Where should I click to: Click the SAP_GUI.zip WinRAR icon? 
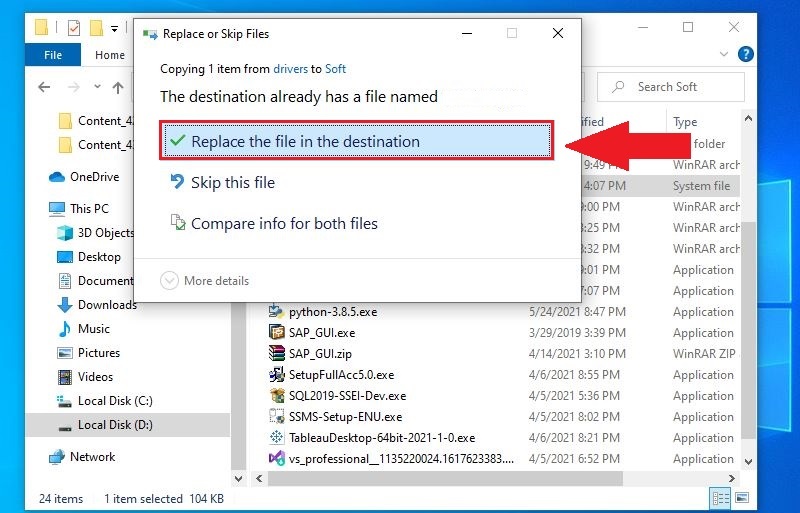pyautogui.click(x=277, y=353)
